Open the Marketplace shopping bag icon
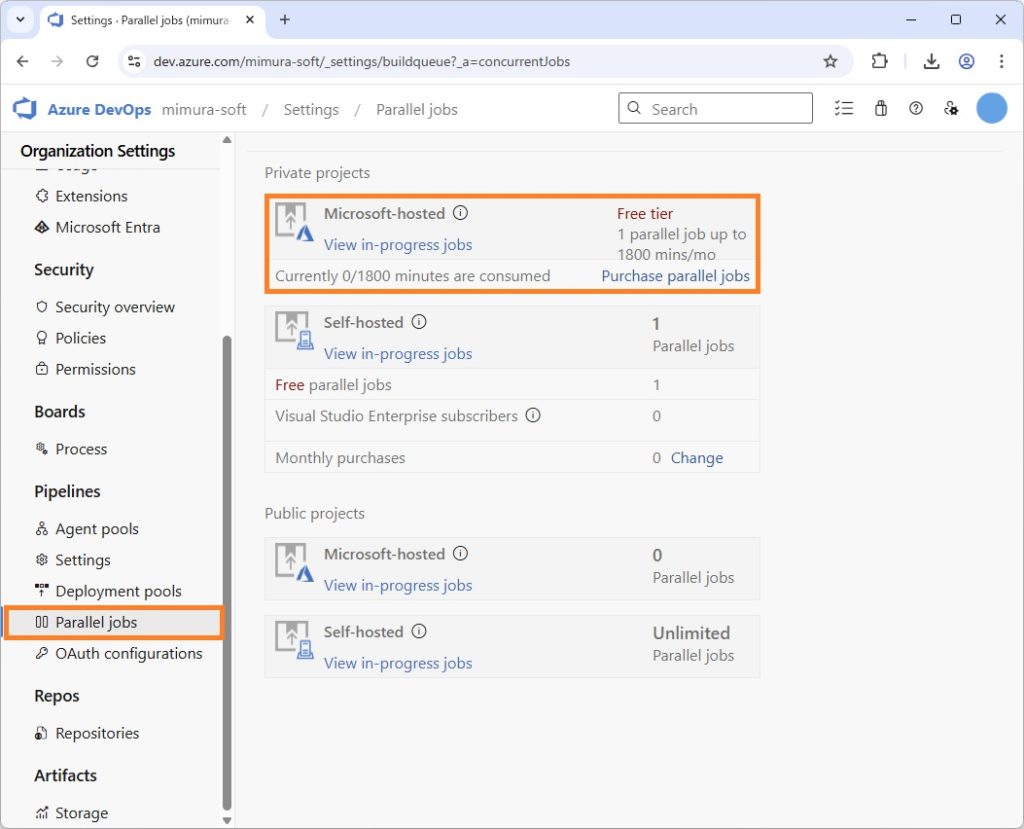The height and width of the screenshot is (829, 1024). pos(881,109)
